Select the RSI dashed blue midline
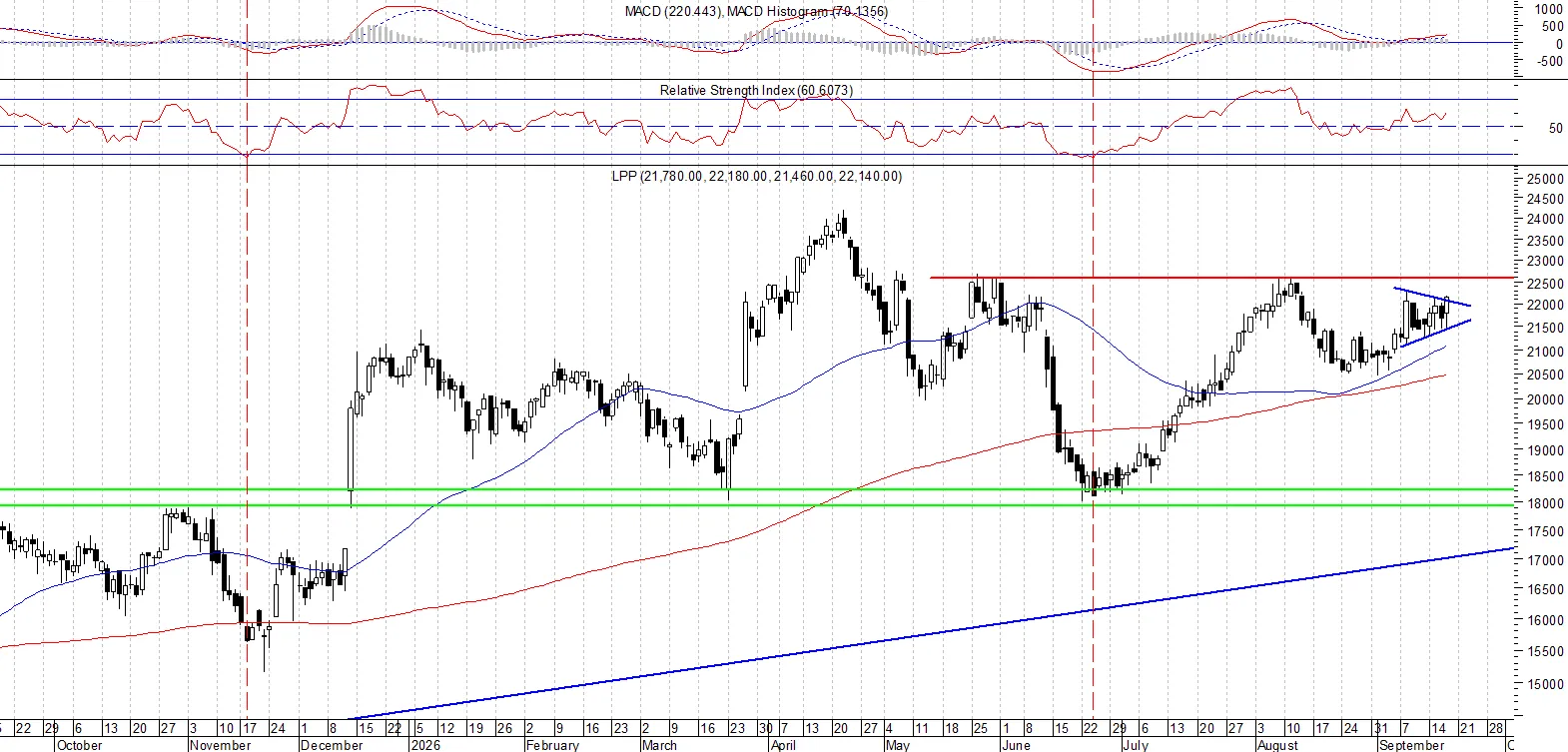Viewport: 1568px width, 752px height. (x=758, y=126)
